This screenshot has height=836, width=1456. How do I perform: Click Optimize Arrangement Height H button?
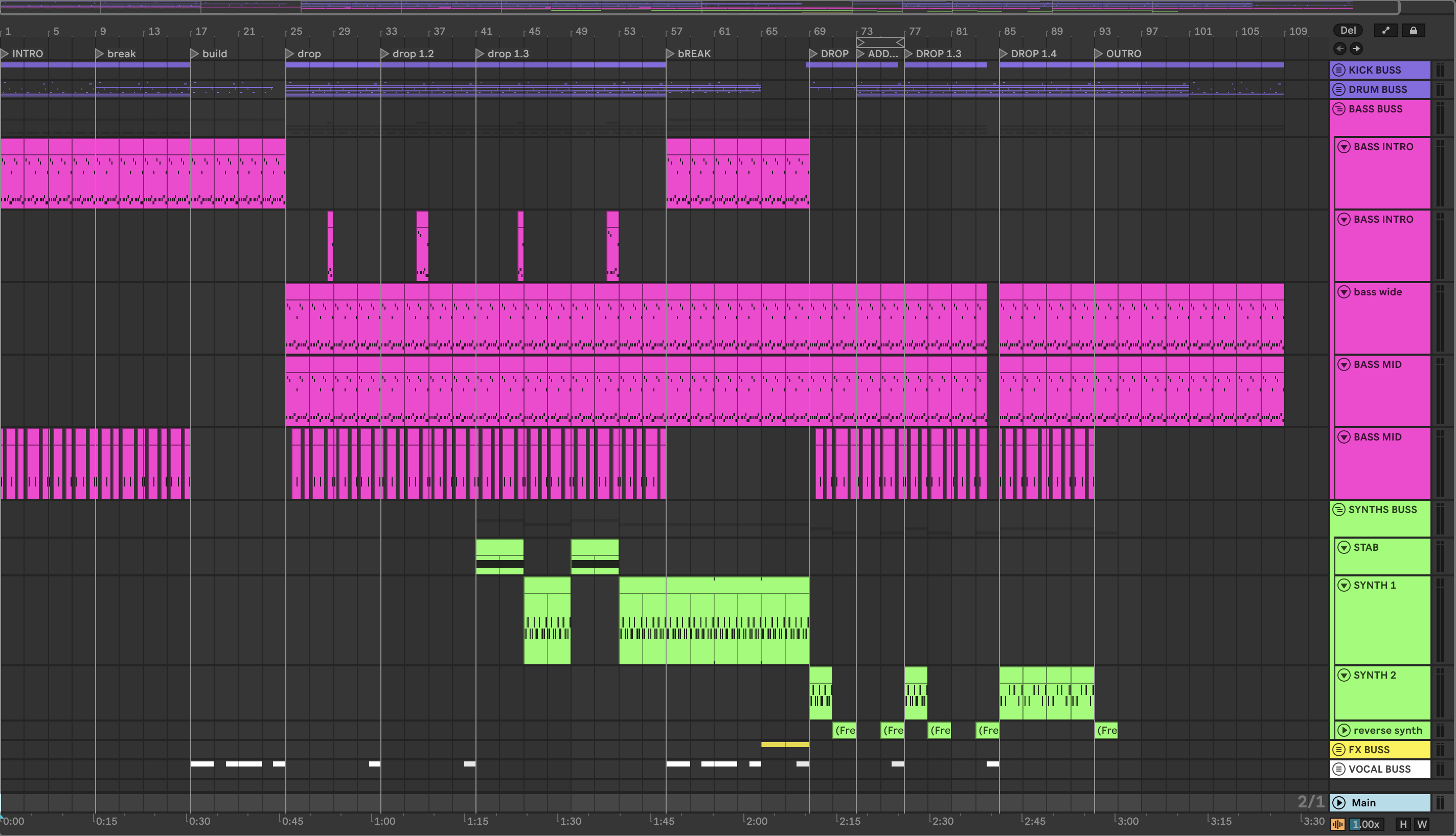(1403, 824)
